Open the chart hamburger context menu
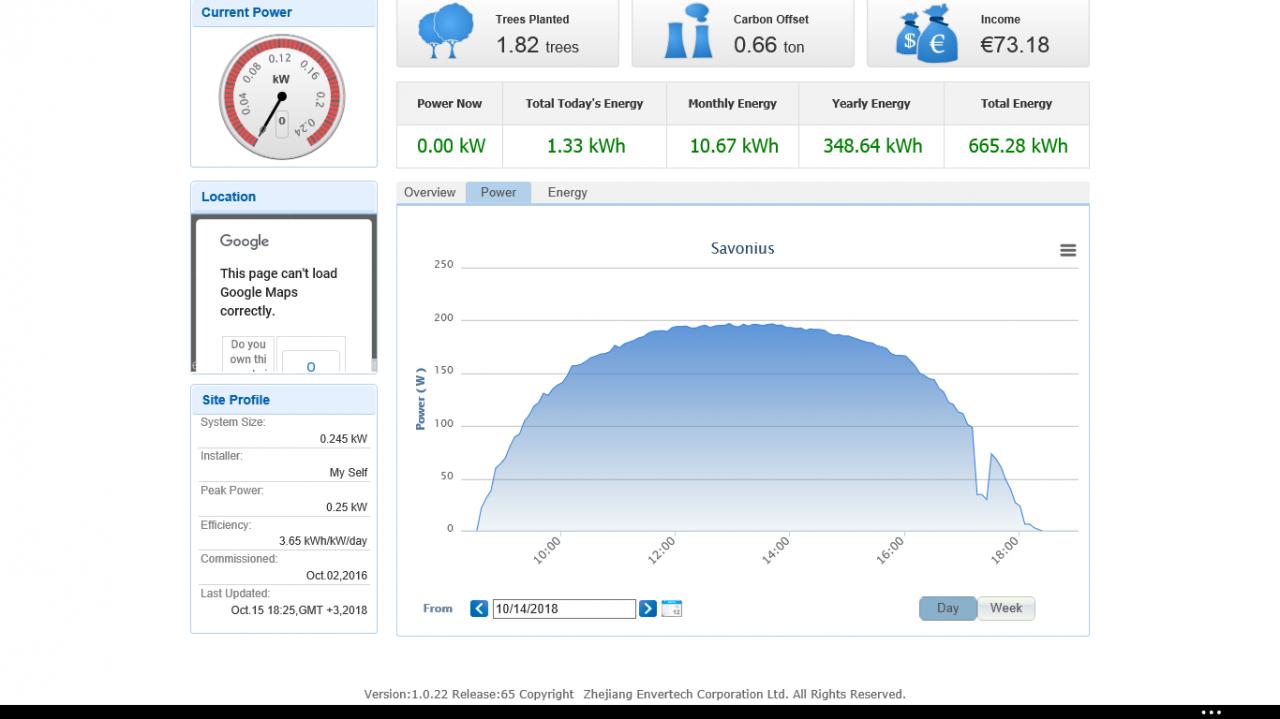Screen dimensions: 1280x719 point(1068,250)
